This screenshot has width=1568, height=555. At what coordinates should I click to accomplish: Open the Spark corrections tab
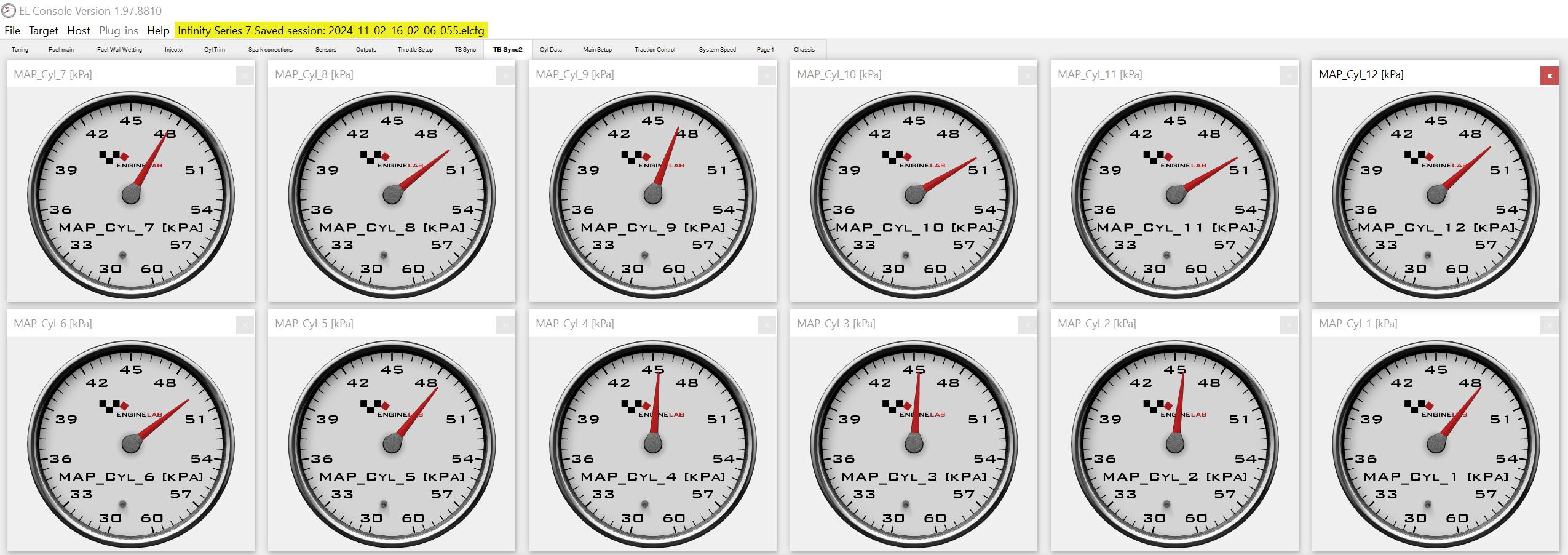click(270, 50)
